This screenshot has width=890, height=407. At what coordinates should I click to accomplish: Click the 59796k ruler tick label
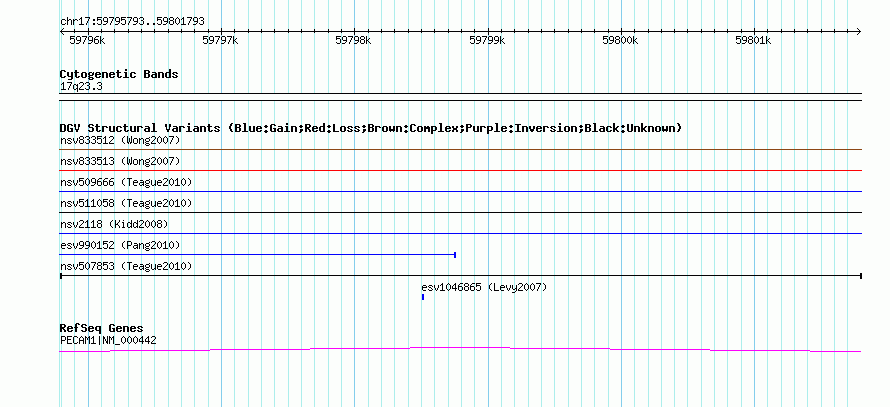coord(87,40)
